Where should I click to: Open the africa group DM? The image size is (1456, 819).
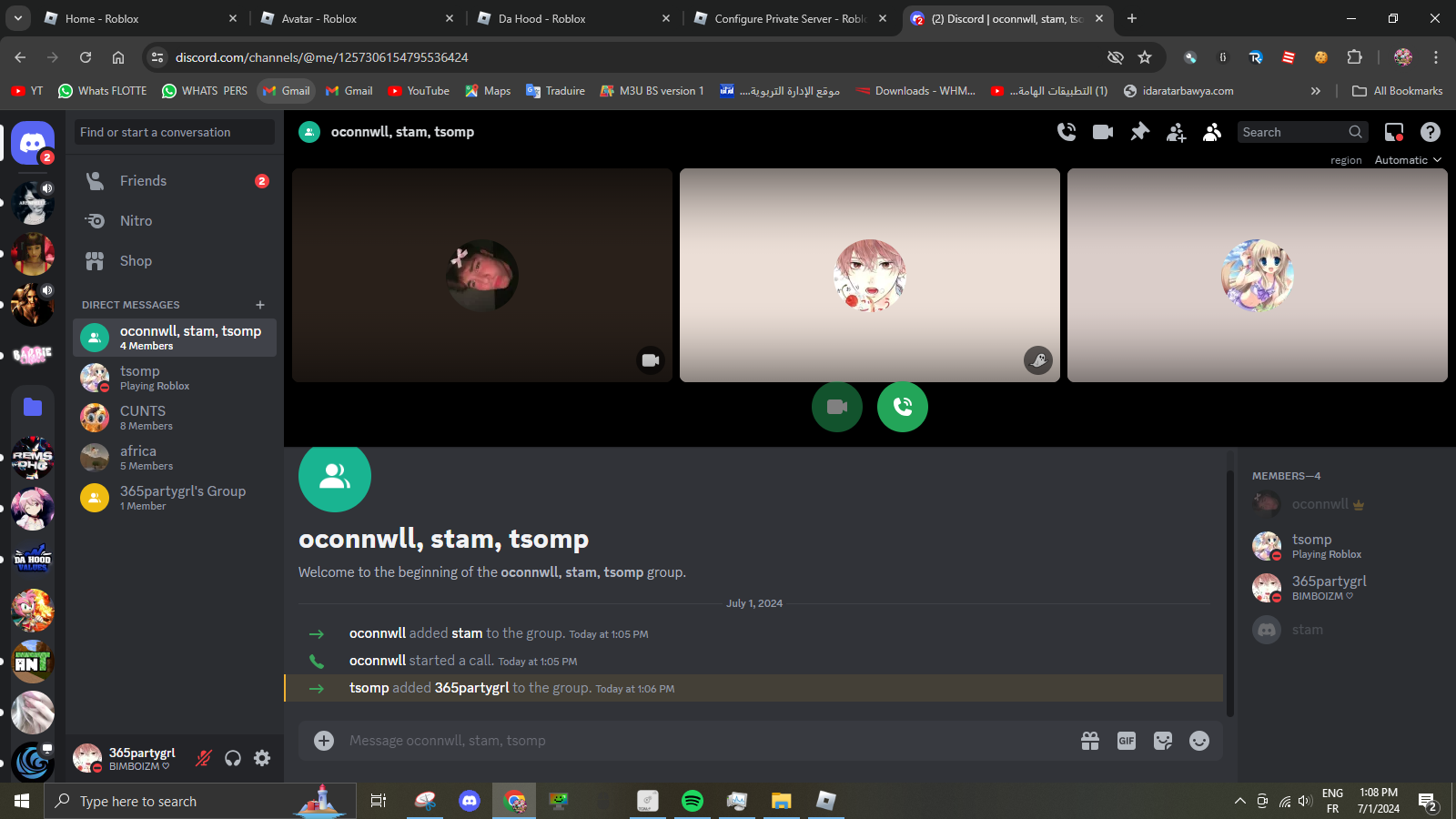pyautogui.click(x=175, y=458)
